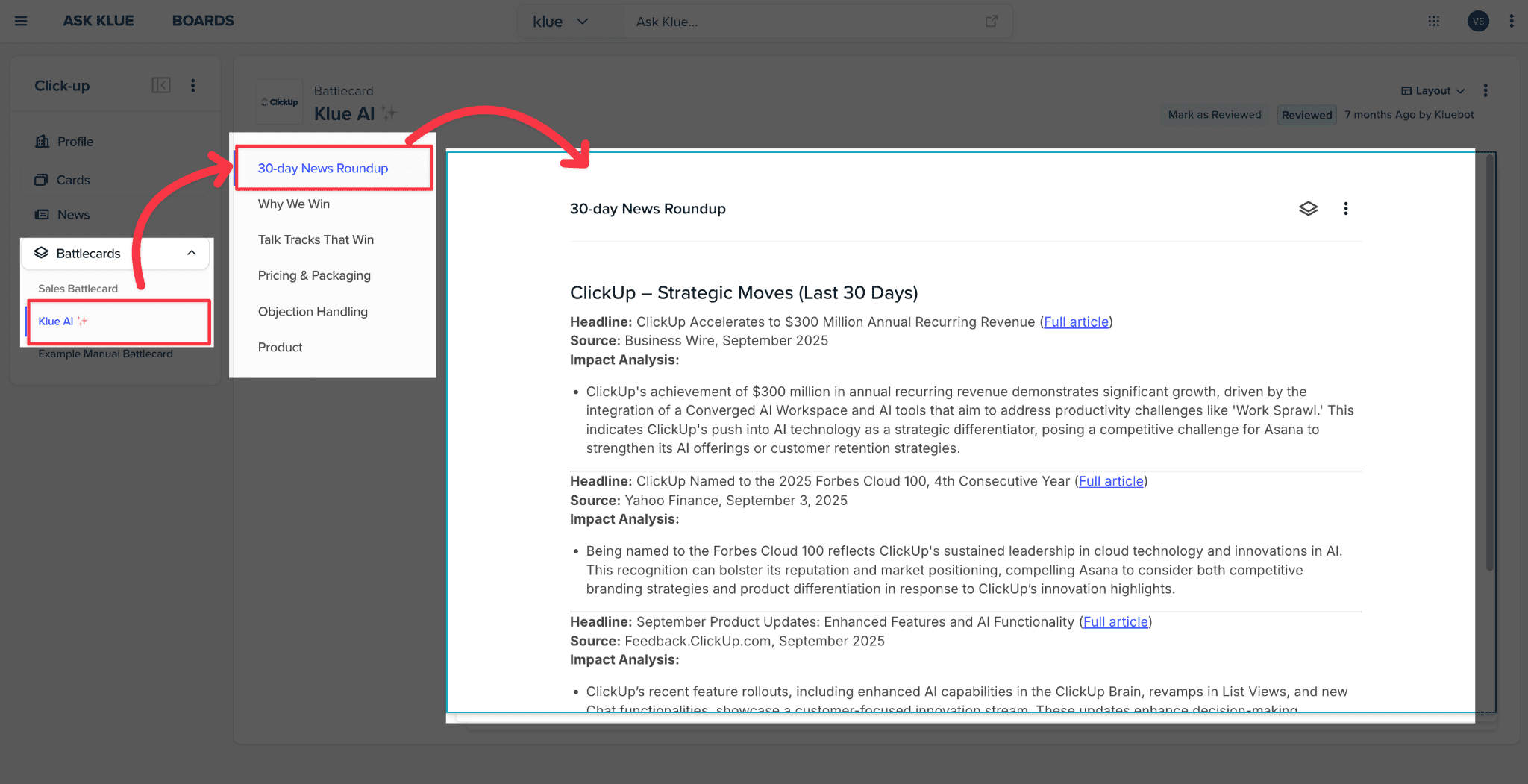
Task: Click 'Business Wire, September 2025' source text
Action: click(727, 340)
